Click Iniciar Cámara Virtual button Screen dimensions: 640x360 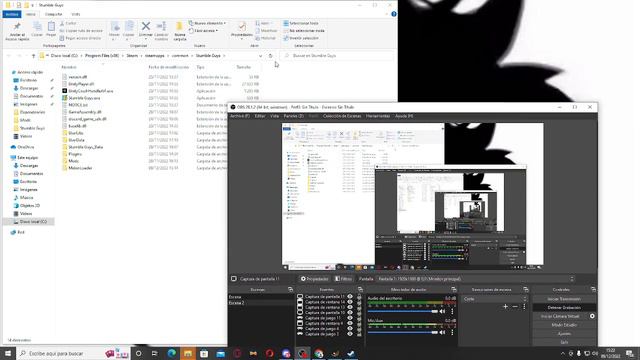pos(560,316)
